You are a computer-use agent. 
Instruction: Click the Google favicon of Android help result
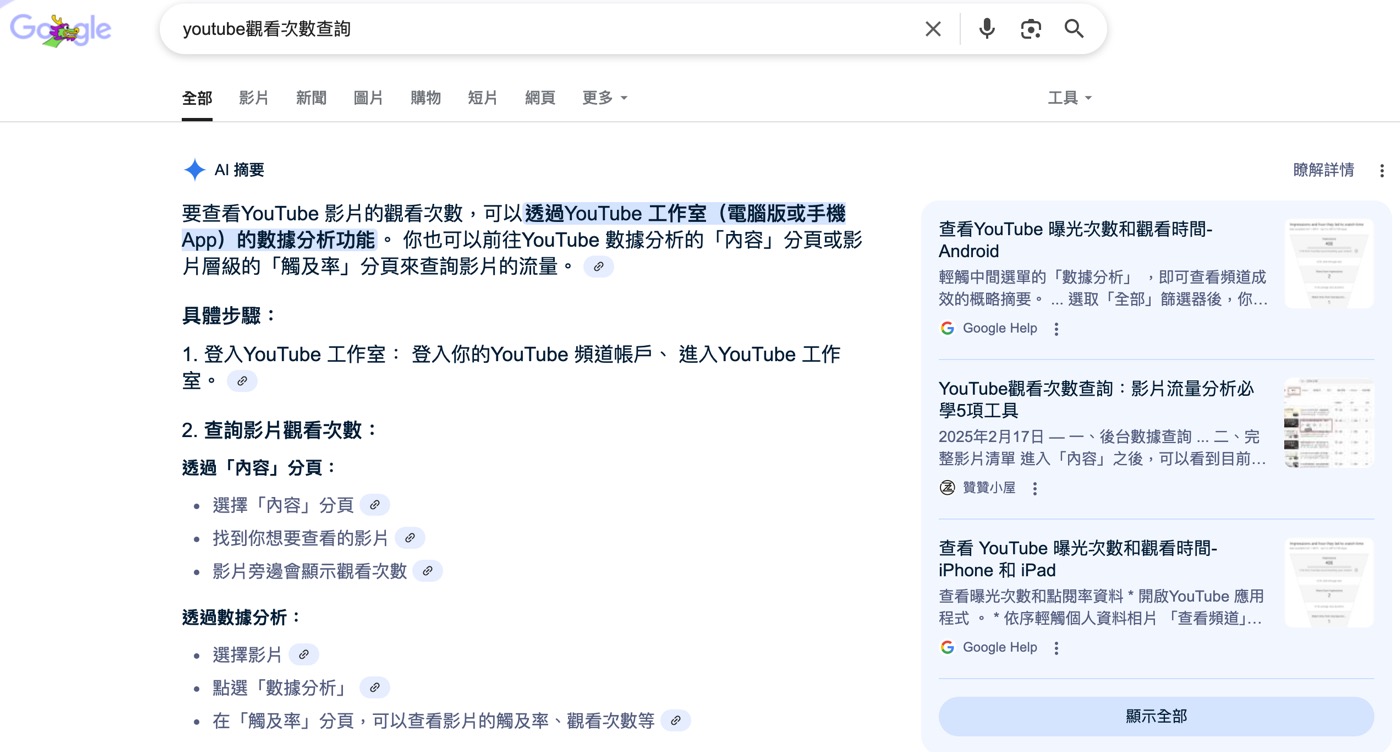tap(947, 328)
